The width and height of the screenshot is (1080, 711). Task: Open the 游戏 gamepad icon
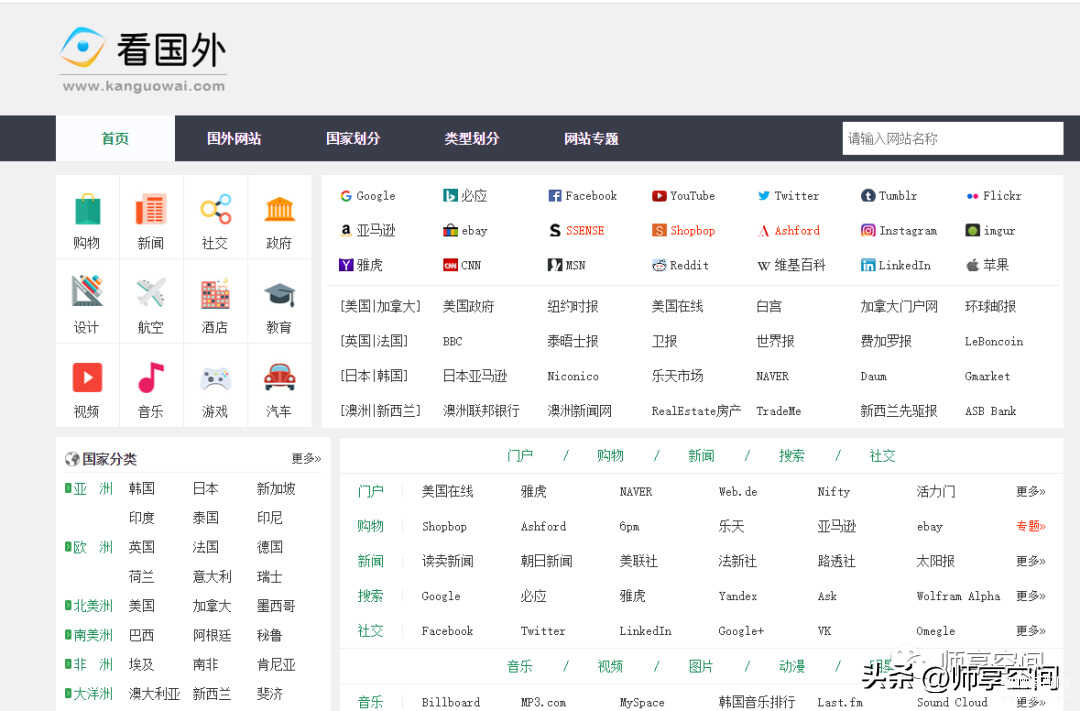tap(215, 379)
